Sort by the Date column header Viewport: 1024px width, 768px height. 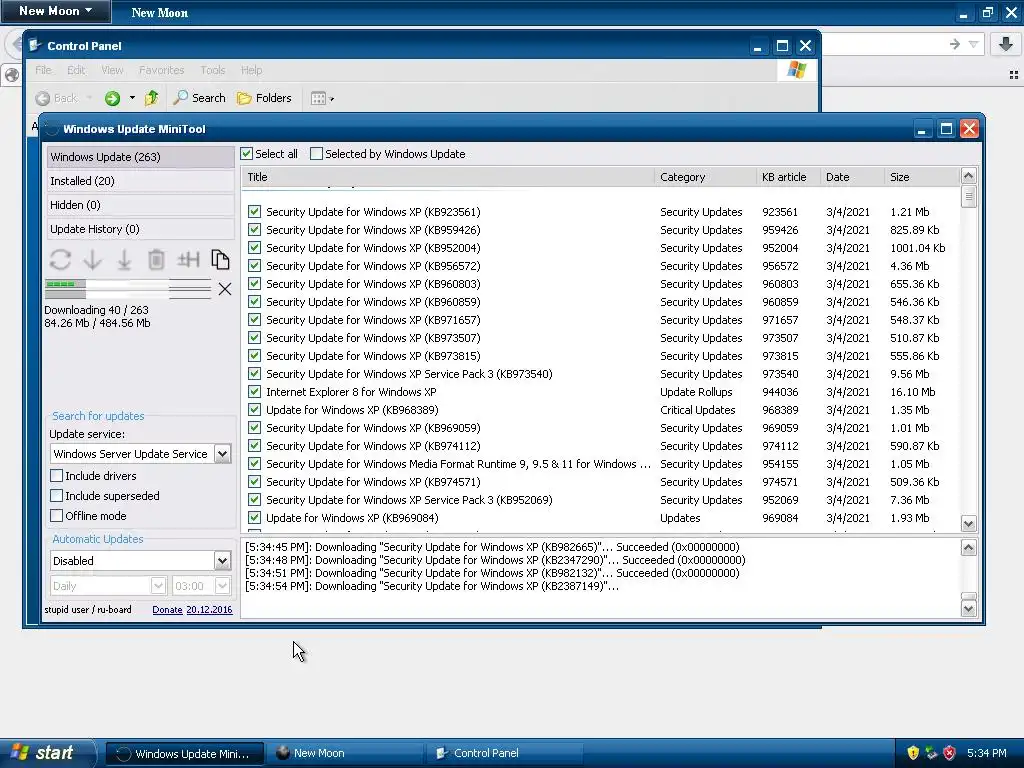pos(852,177)
